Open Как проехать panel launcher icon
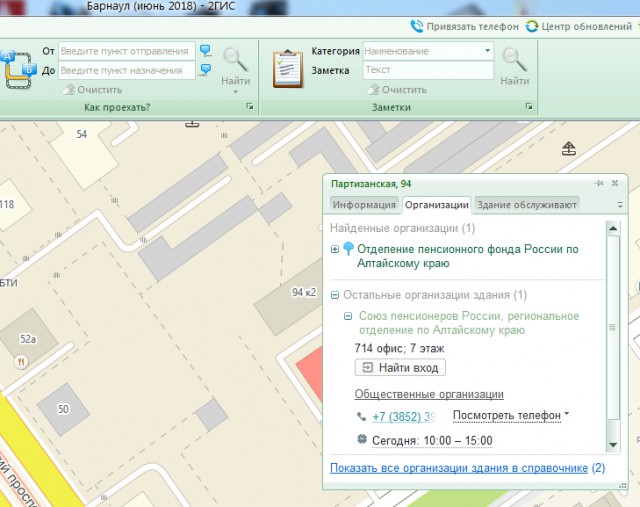 (x=249, y=107)
